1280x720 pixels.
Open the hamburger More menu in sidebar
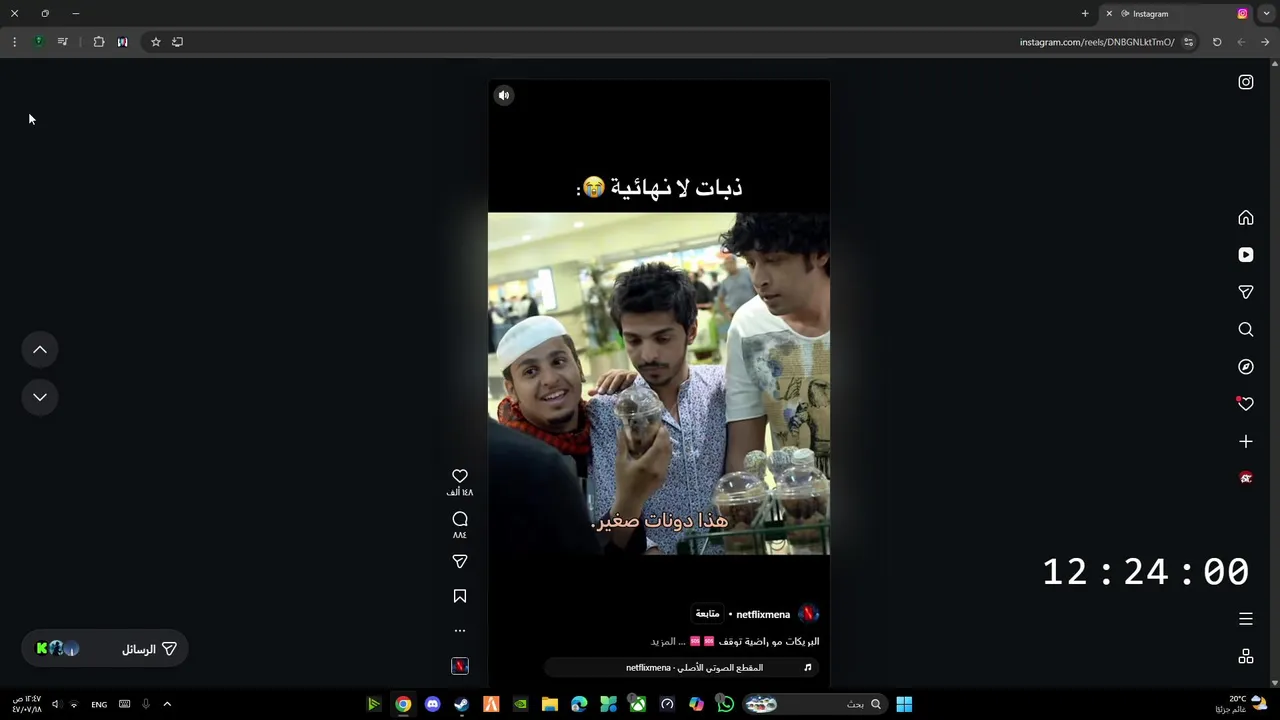click(1246, 619)
